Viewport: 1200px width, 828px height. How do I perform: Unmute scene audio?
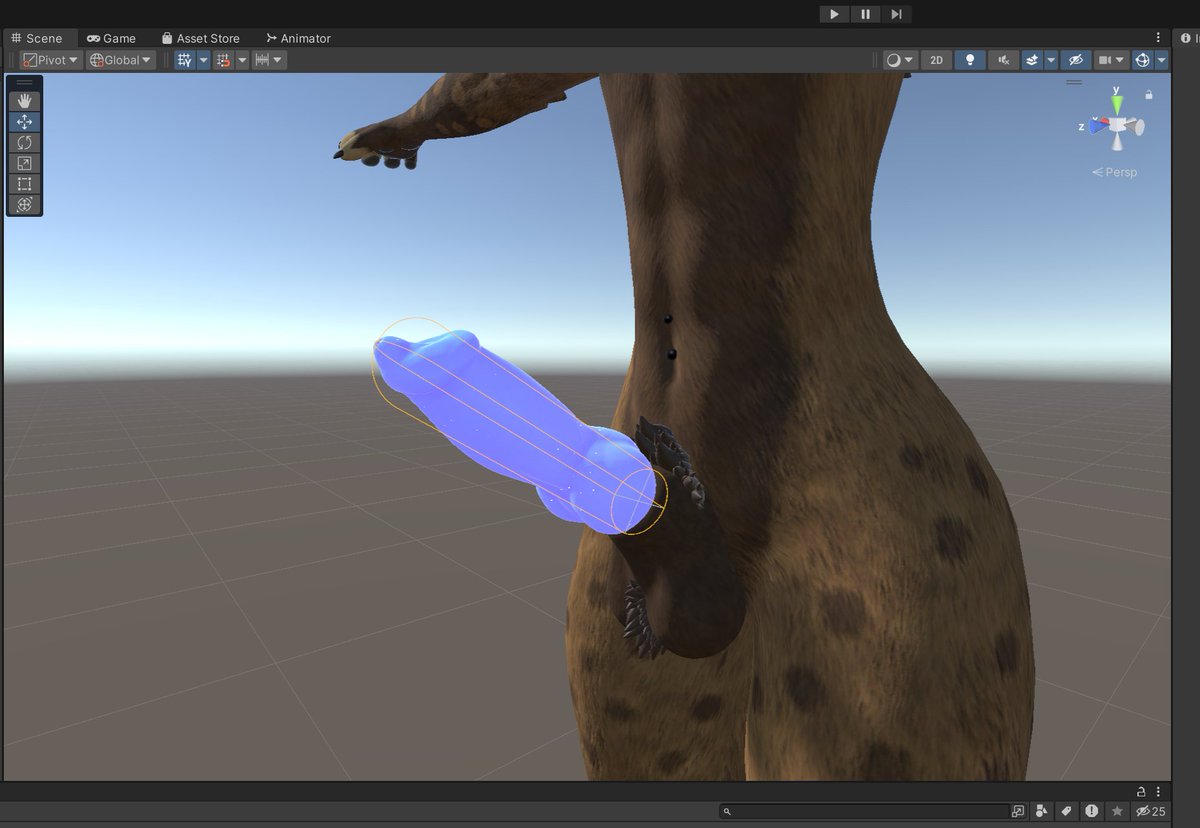pyautogui.click(x=1002, y=60)
